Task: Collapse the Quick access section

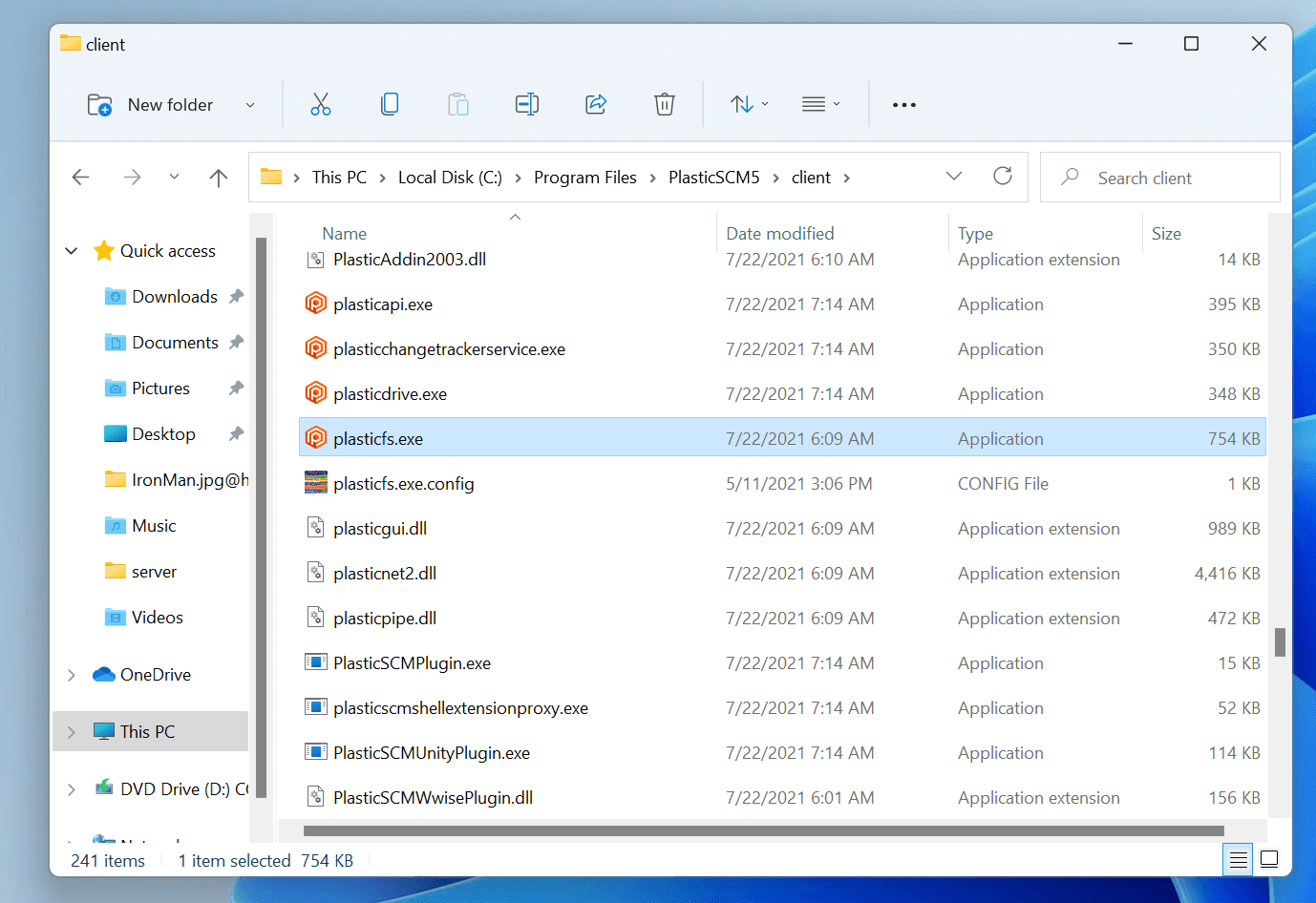Action: [71, 250]
